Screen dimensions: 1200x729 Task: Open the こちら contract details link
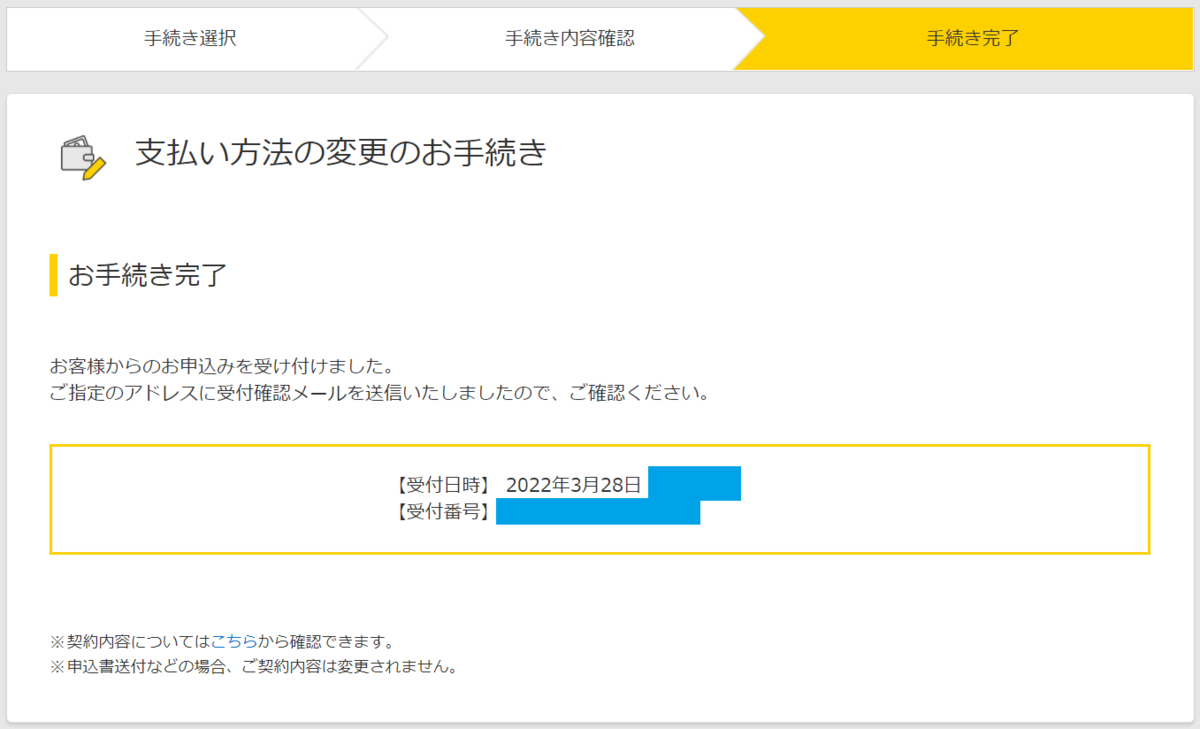point(234,640)
